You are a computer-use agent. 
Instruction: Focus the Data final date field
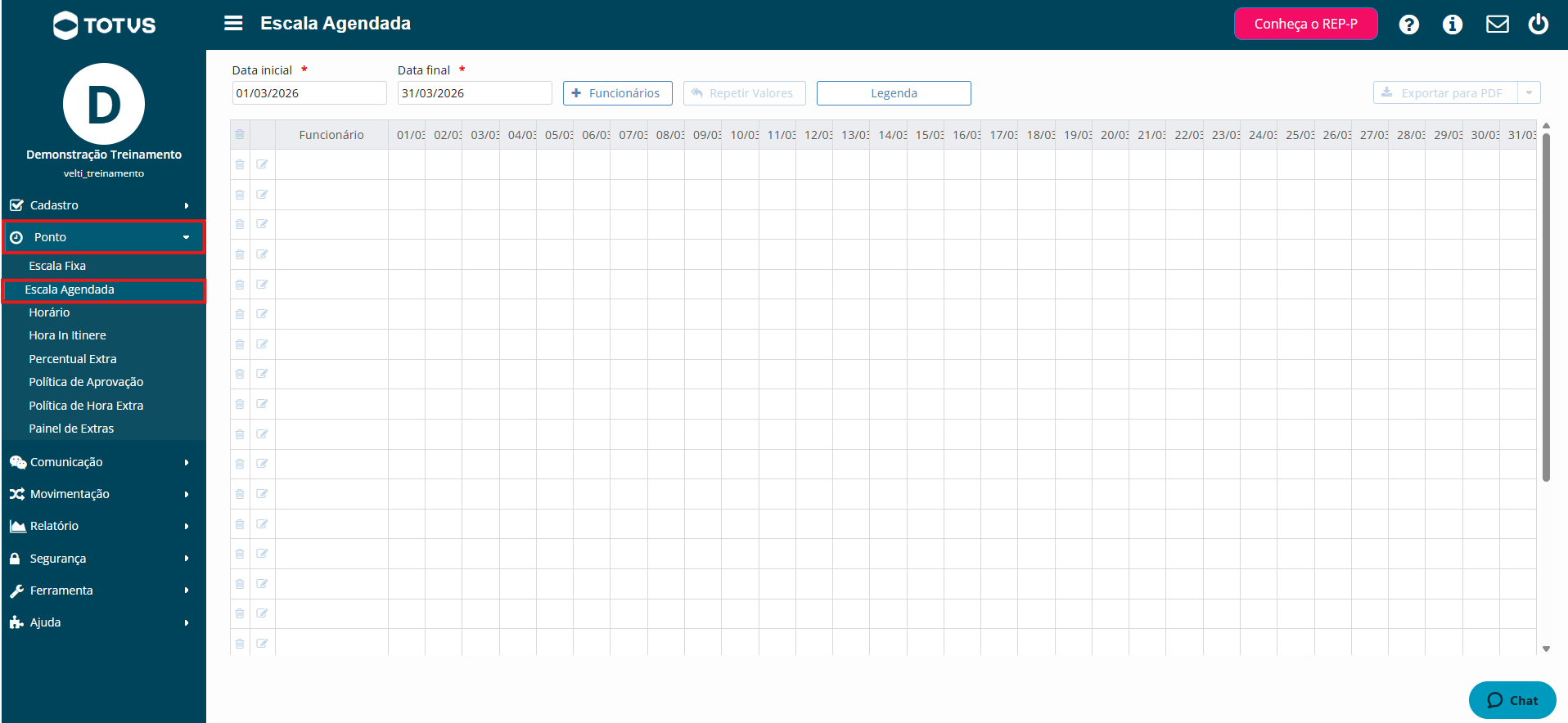pos(475,93)
